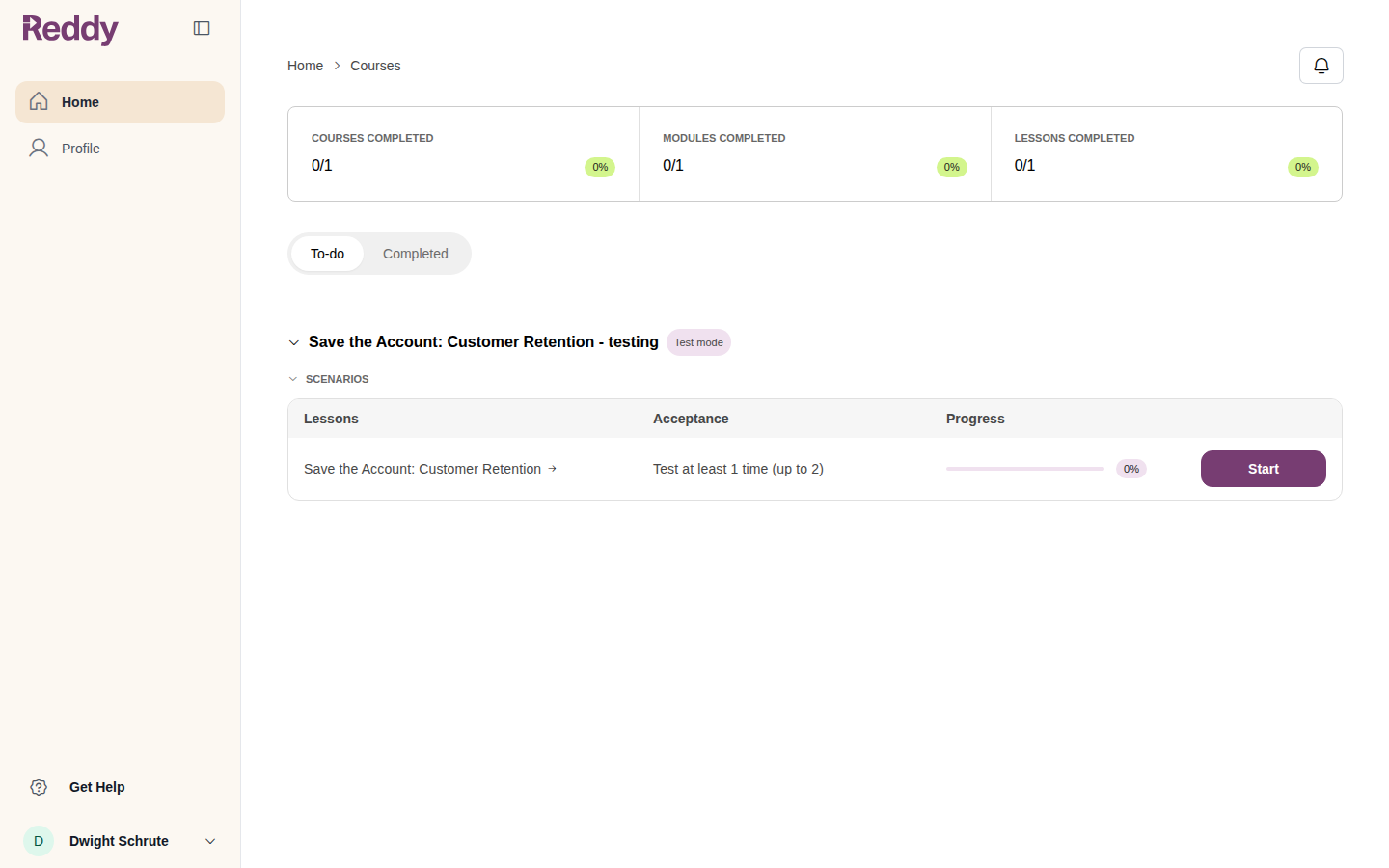Click the MODULES COMPLETED label
Screen dimensions: 1389x868
tap(724, 138)
